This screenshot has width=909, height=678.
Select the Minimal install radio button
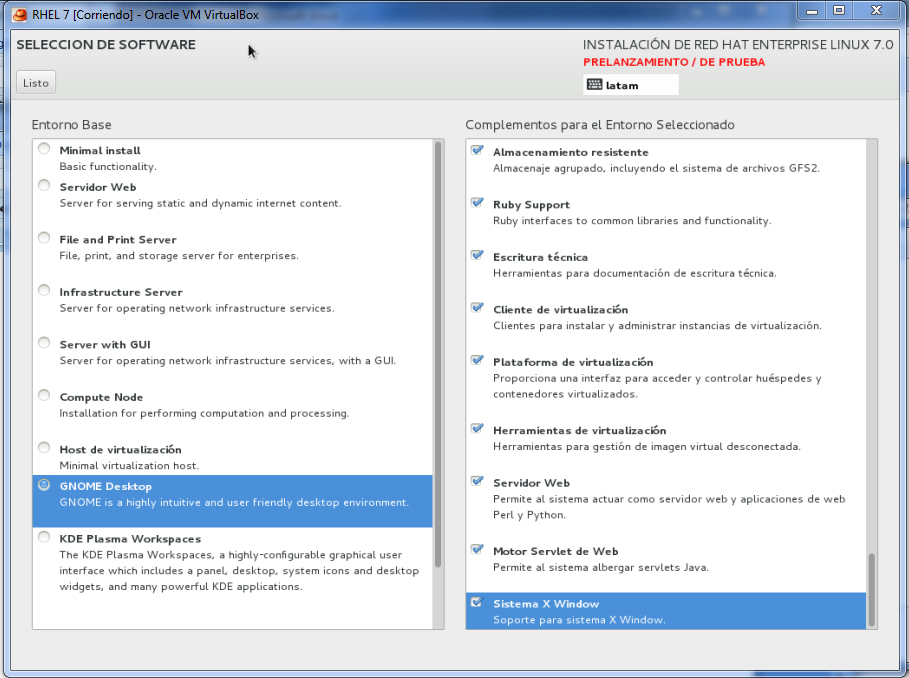point(44,148)
